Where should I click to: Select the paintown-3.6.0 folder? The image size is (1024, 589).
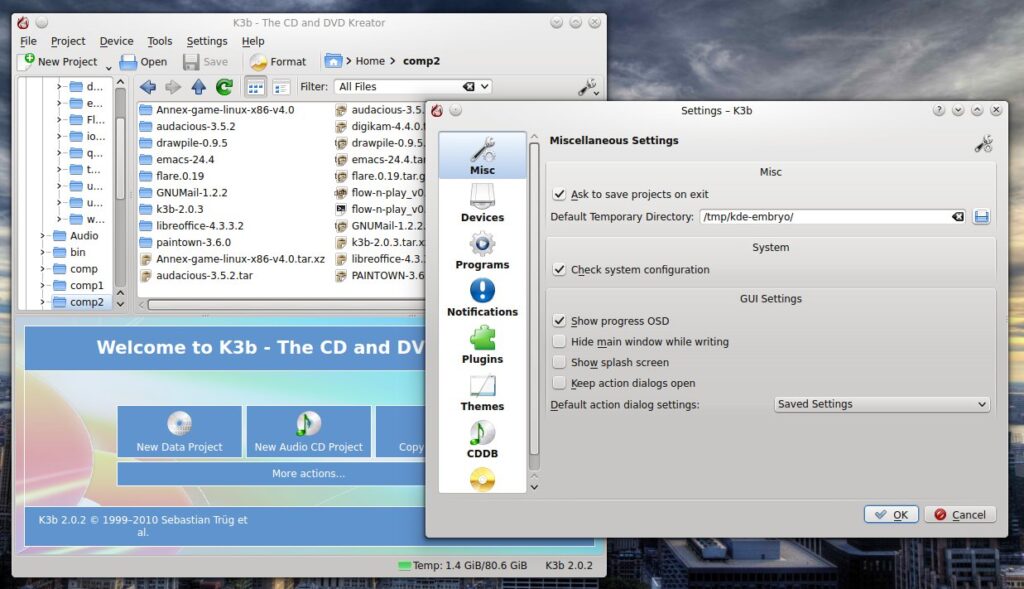click(x=185, y=242)
